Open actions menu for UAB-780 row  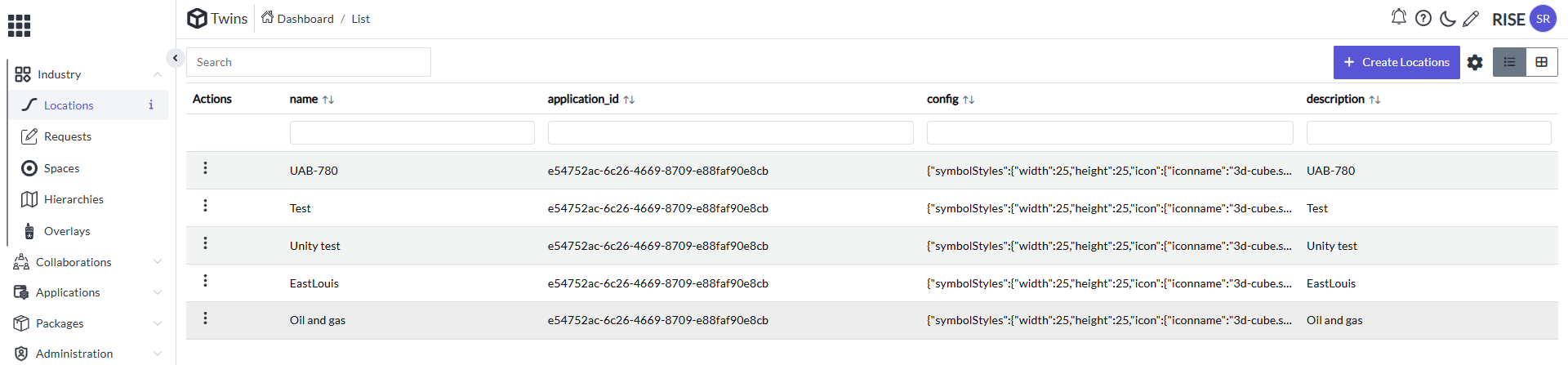point(205,168)
